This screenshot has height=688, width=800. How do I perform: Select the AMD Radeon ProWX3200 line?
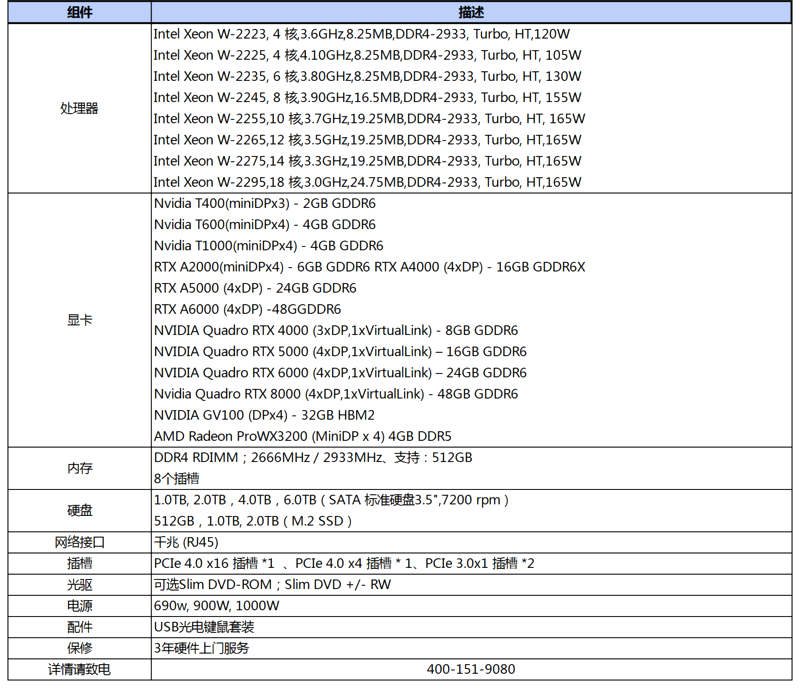click(303, 436)
